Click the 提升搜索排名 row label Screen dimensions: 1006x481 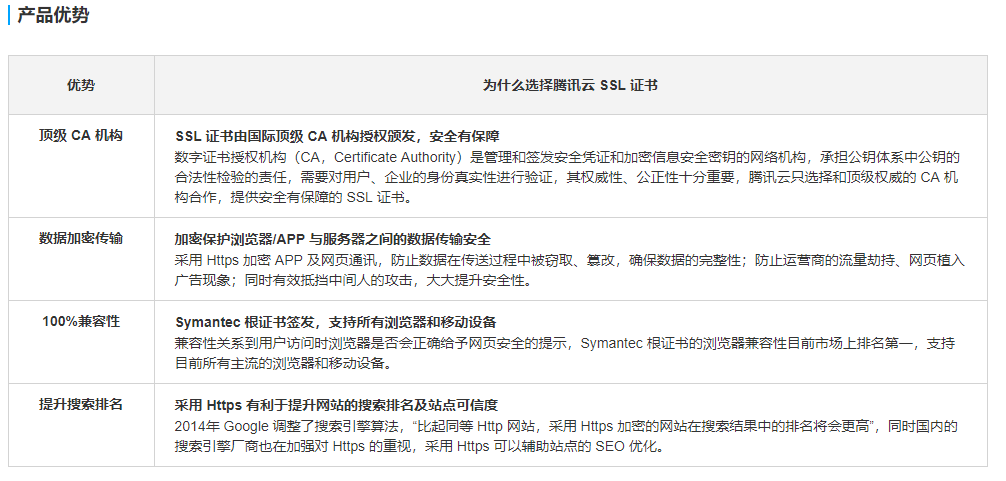81,404
